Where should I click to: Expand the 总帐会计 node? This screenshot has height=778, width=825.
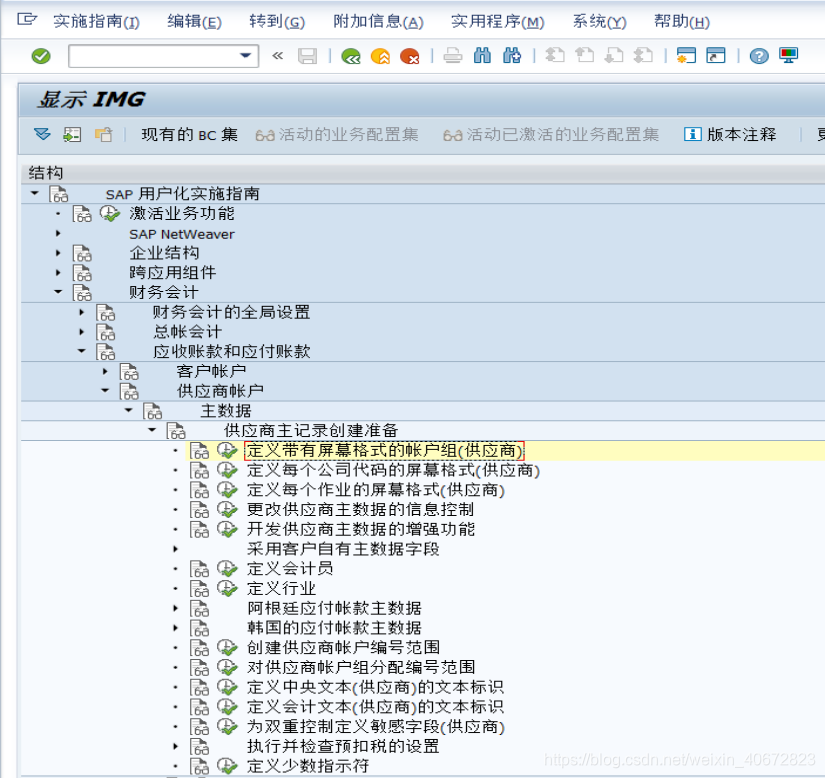pos(82,332)
